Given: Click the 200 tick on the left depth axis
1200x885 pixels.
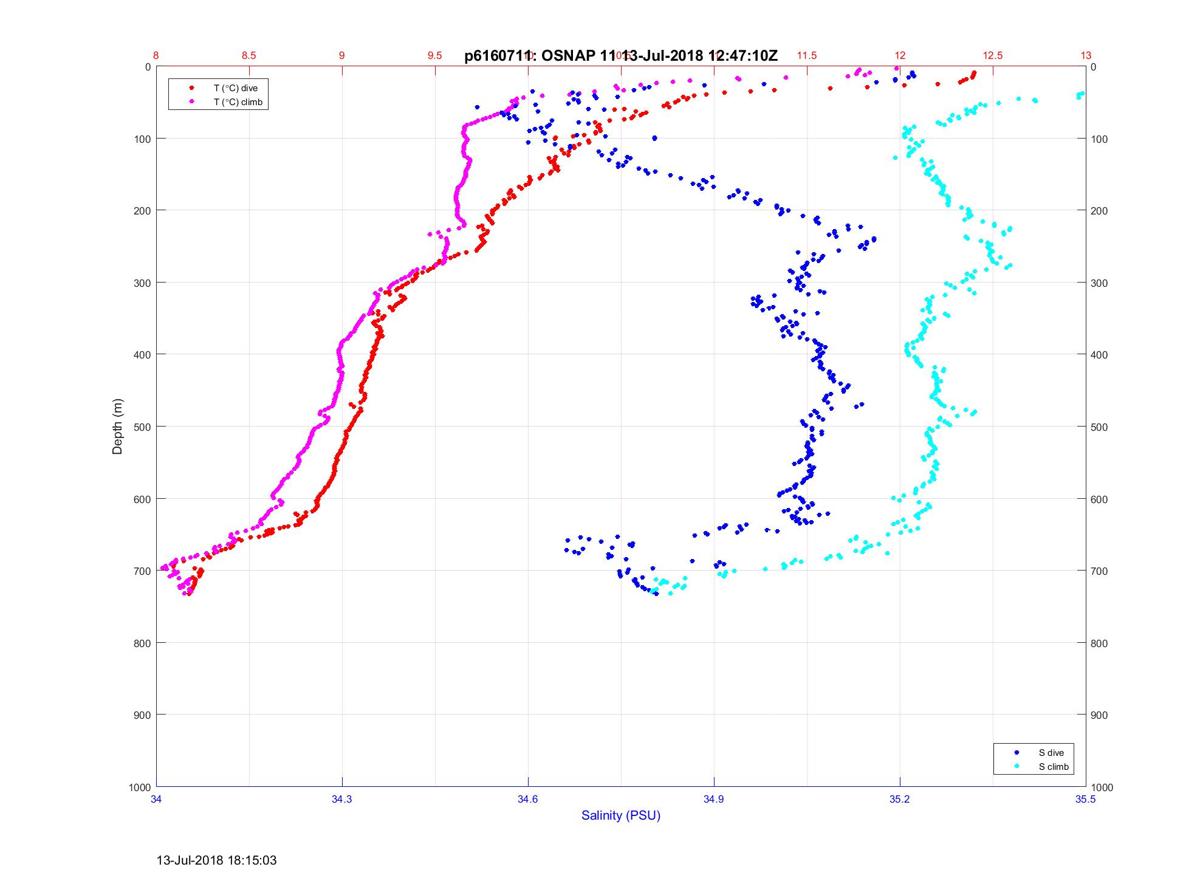Looking at the screenshot, I should [141, 211].
